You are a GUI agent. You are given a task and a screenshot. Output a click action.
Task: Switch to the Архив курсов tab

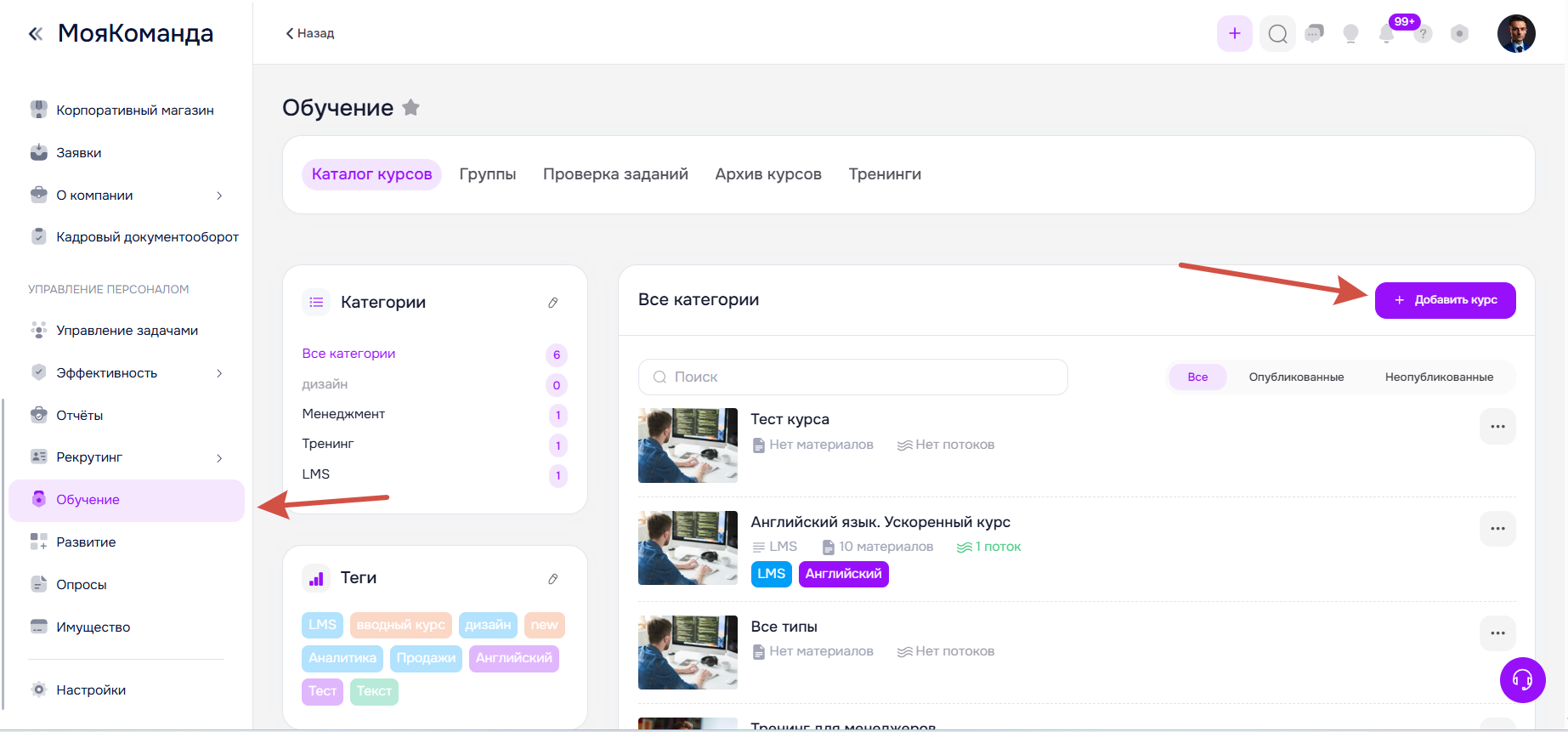768,174
